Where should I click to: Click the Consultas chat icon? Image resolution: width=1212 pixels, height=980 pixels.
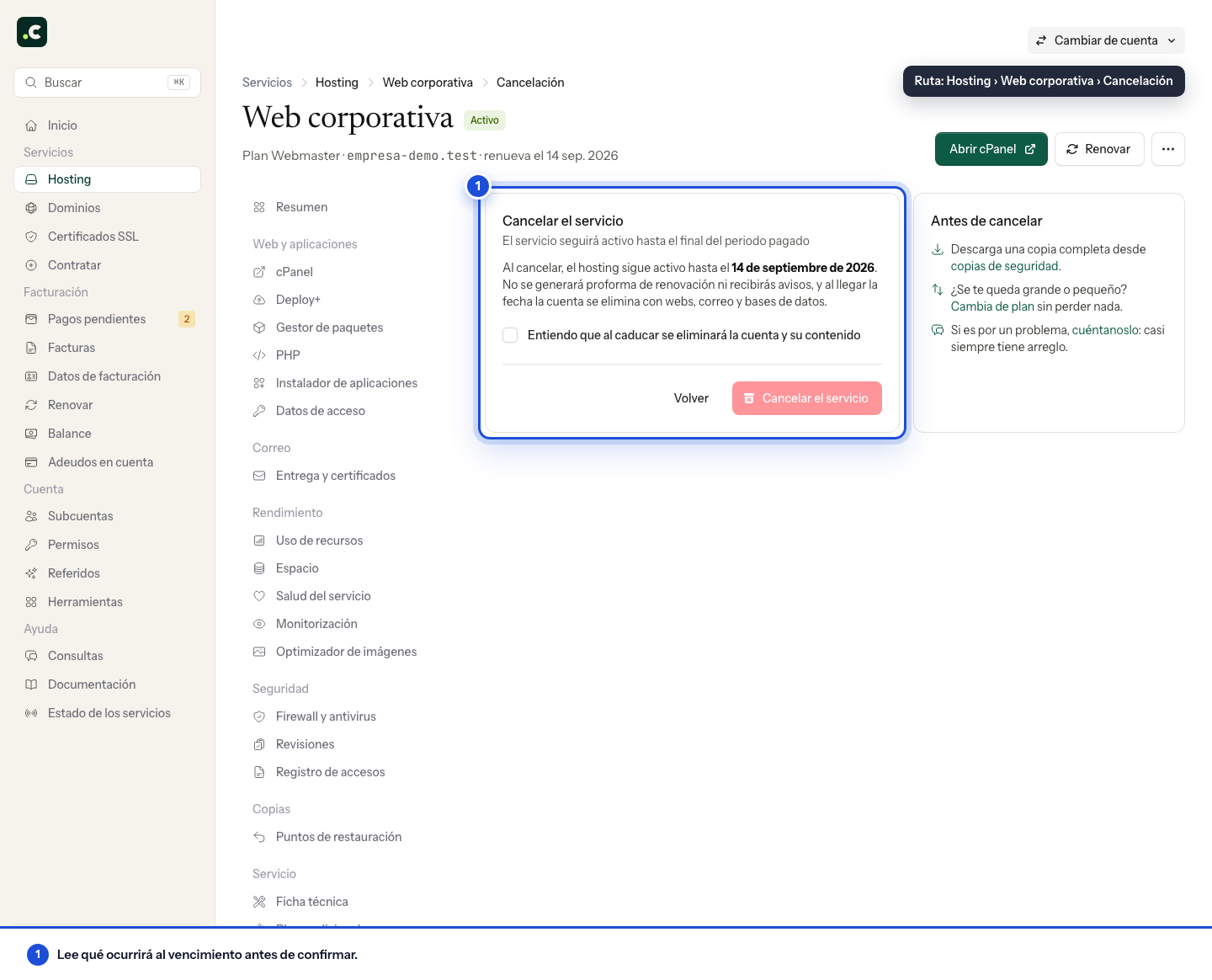31,656
